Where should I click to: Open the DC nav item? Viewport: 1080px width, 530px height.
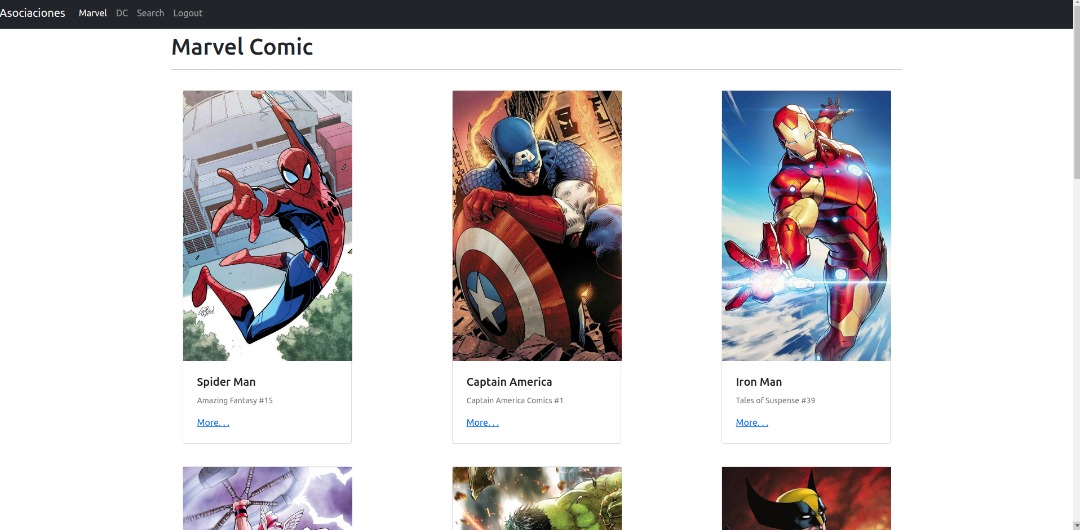pyautogui.click(x=122, y=13)
